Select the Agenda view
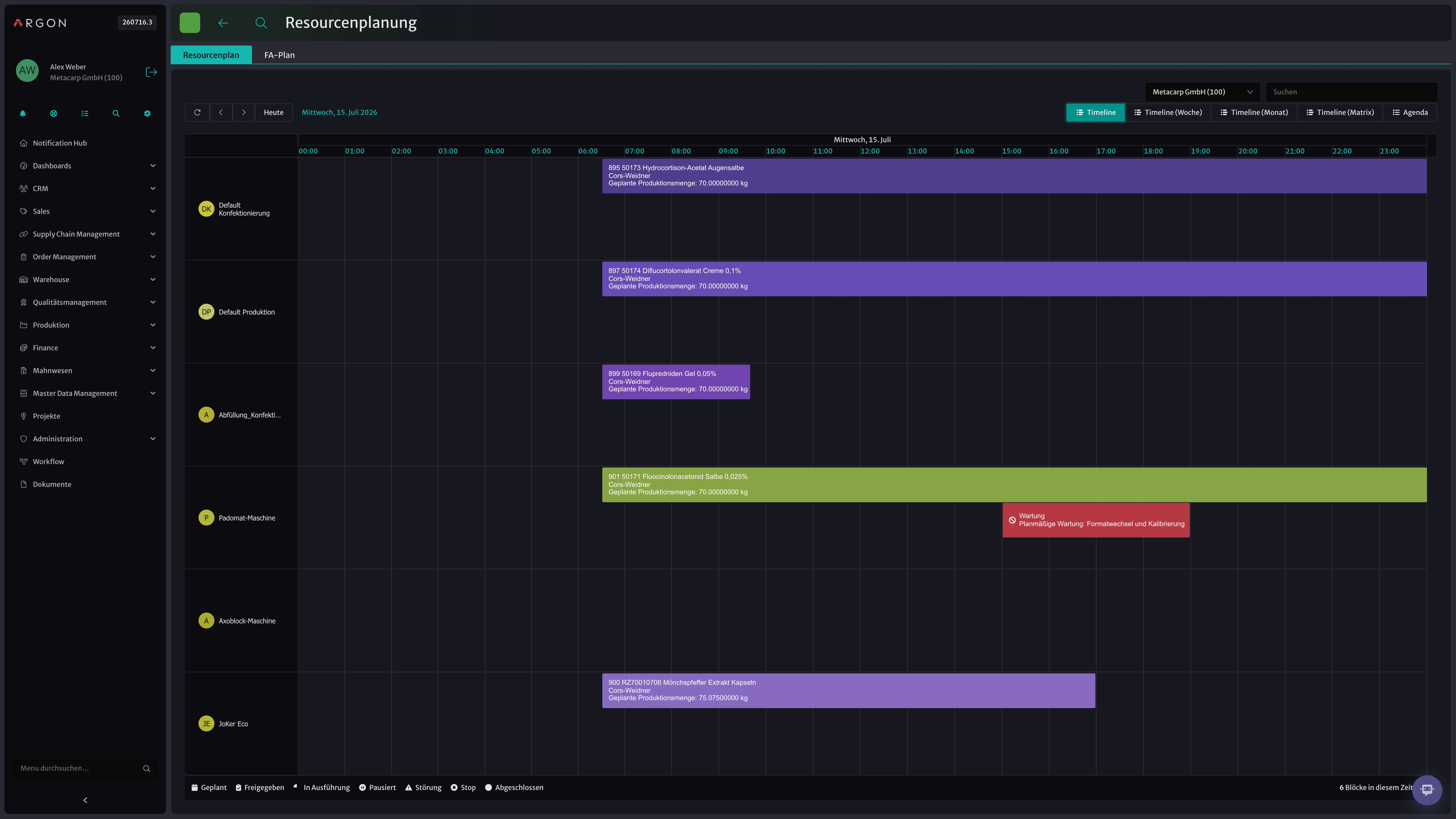1456x819 pixels. [1410, 113]
